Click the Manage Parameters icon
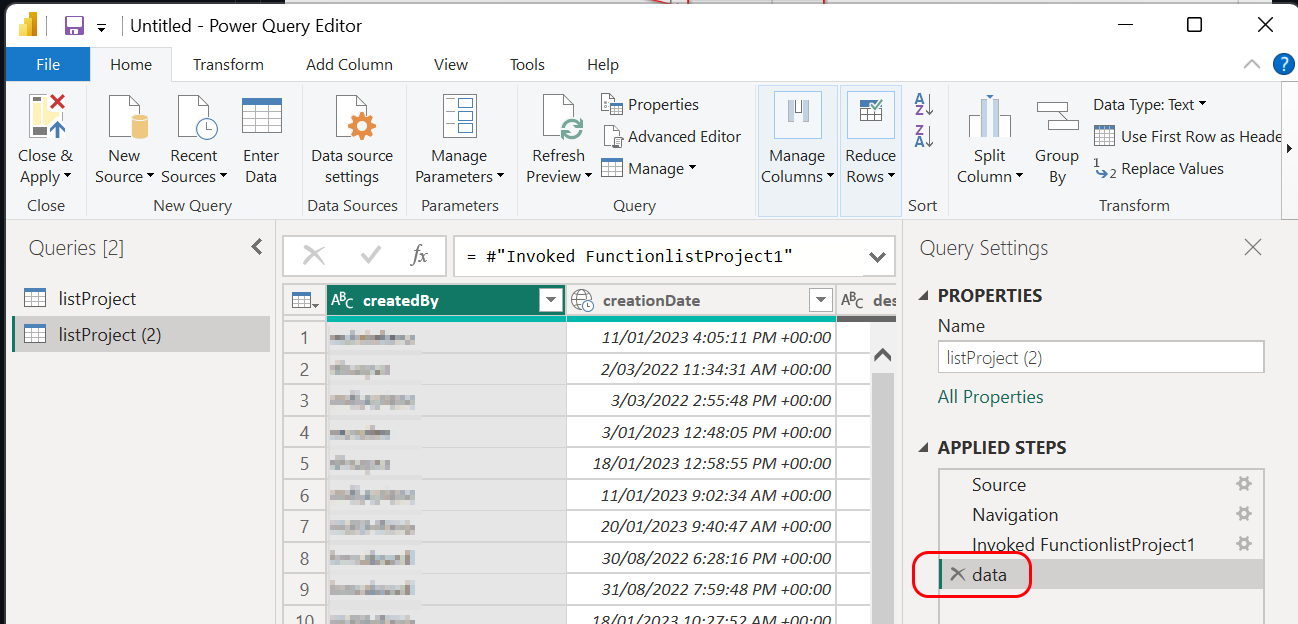The image size is (1298, 624). point(460,116)
